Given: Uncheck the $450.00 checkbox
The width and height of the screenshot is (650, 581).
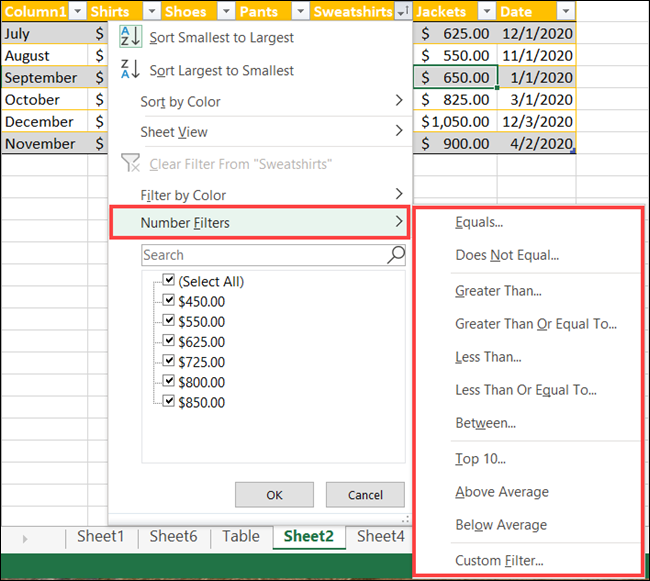Looking at the screenshot, I should 168,302.
